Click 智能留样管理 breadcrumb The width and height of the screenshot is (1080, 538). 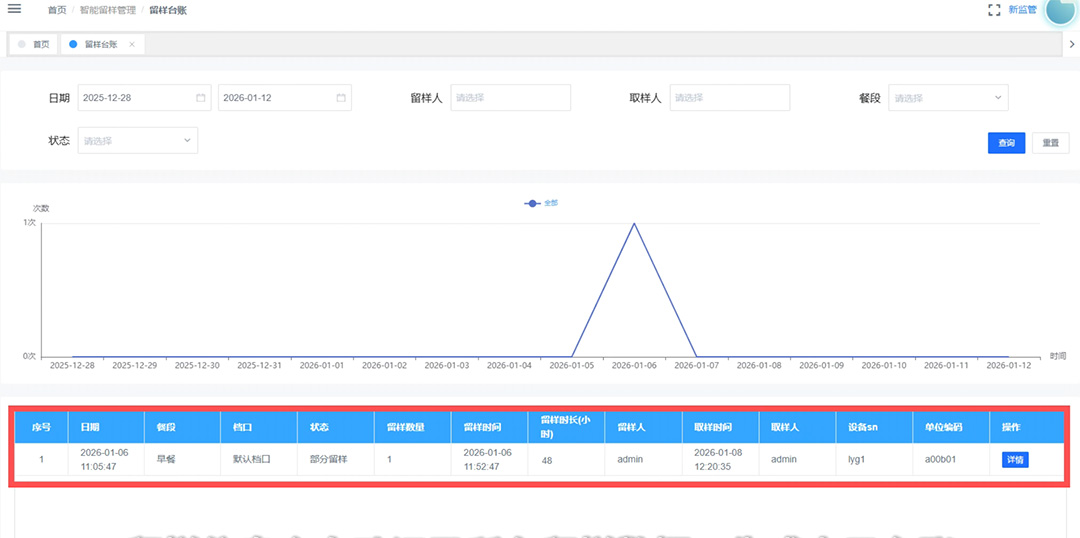pyautogui.click(x=107, y=10)
